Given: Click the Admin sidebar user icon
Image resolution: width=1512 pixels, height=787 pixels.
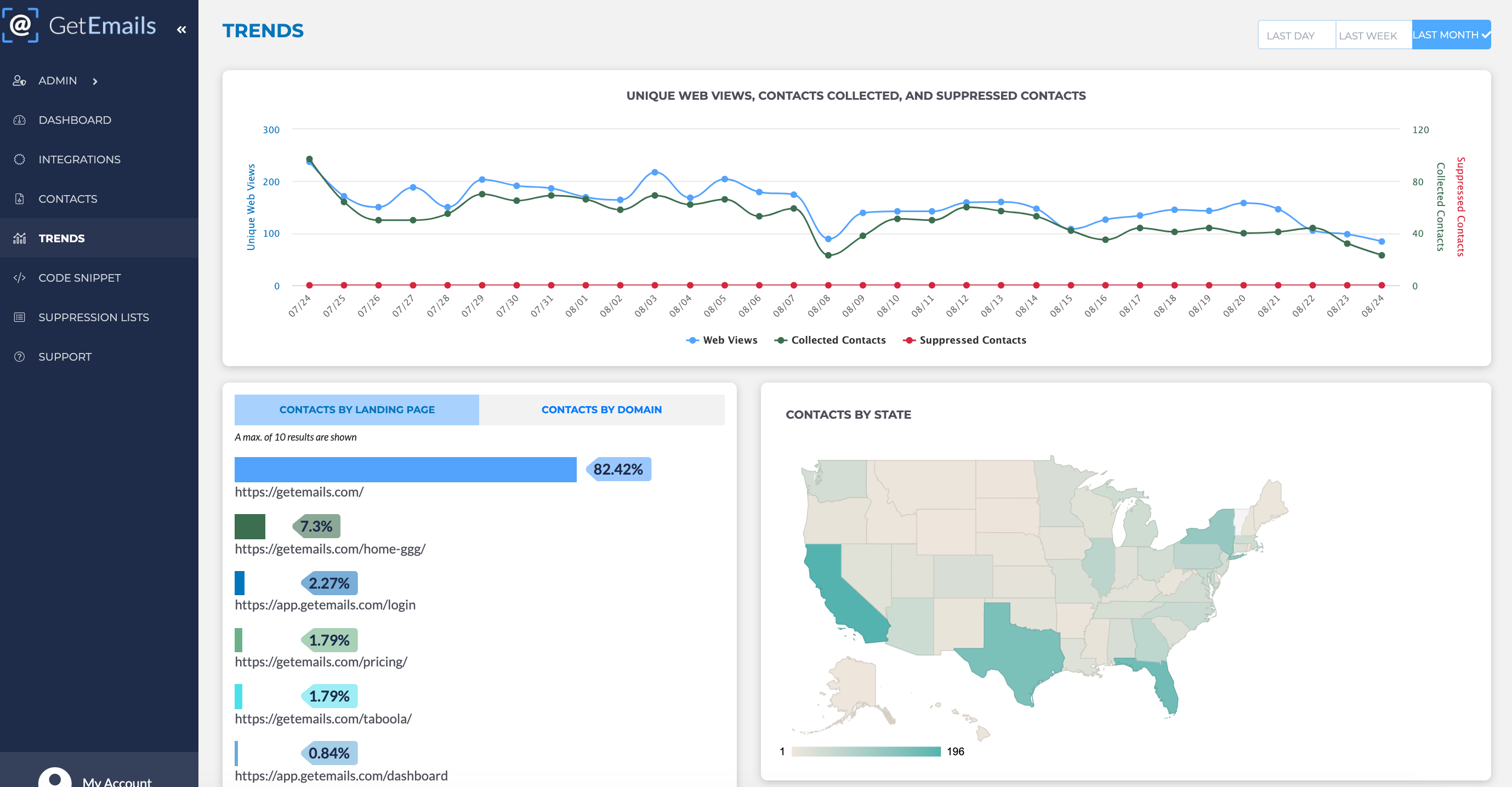Looking at the screenshot, I should (x=19, y=81).
